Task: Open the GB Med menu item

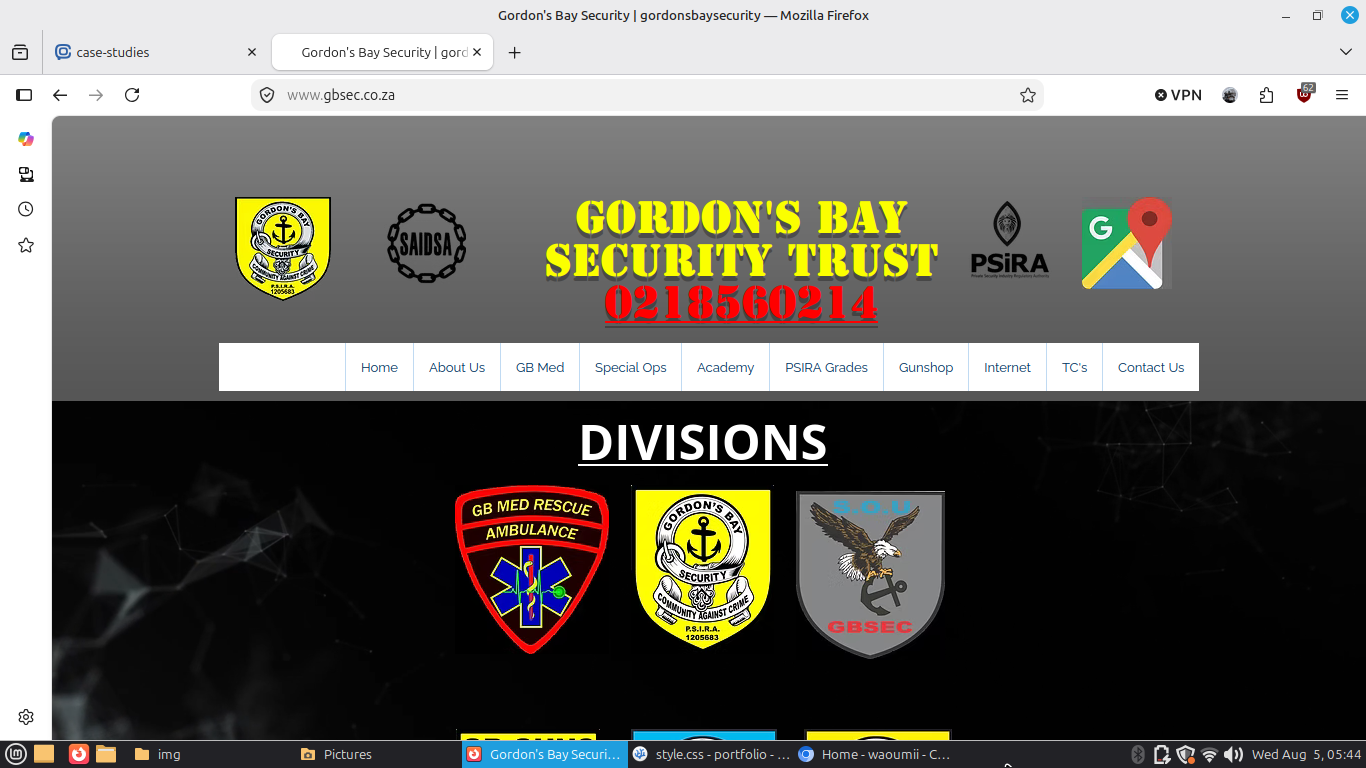Action: coord(540,367)
